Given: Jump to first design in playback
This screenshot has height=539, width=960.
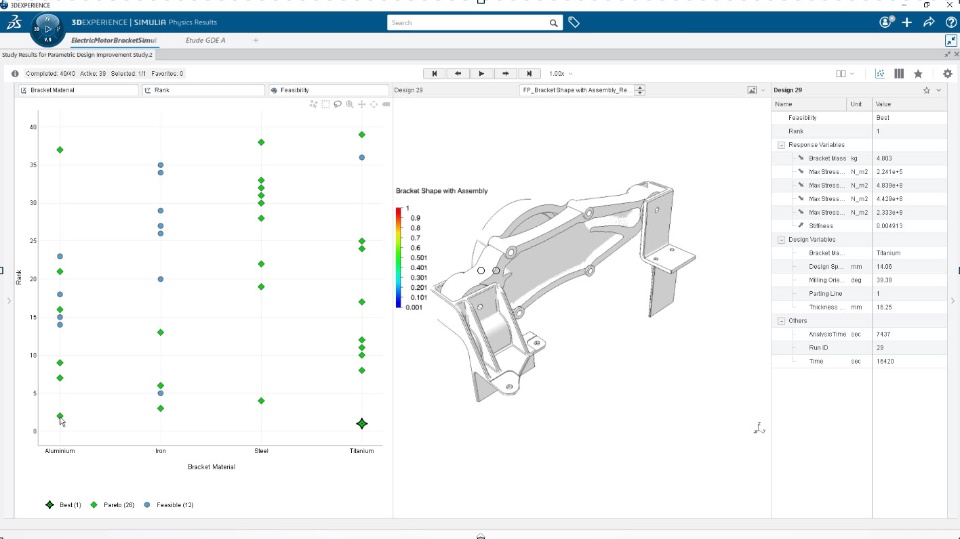Looking at the screenshot, I should [x=435, y=74].
